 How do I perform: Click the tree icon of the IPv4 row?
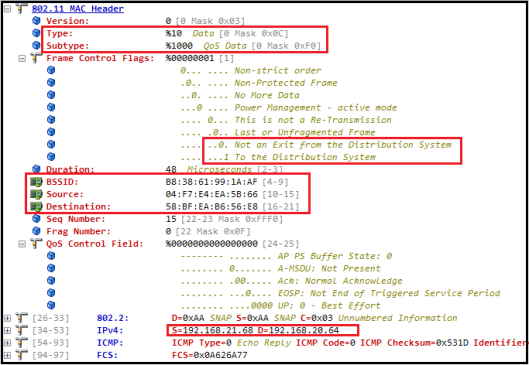pyautogui.click(x=21, y=330)
